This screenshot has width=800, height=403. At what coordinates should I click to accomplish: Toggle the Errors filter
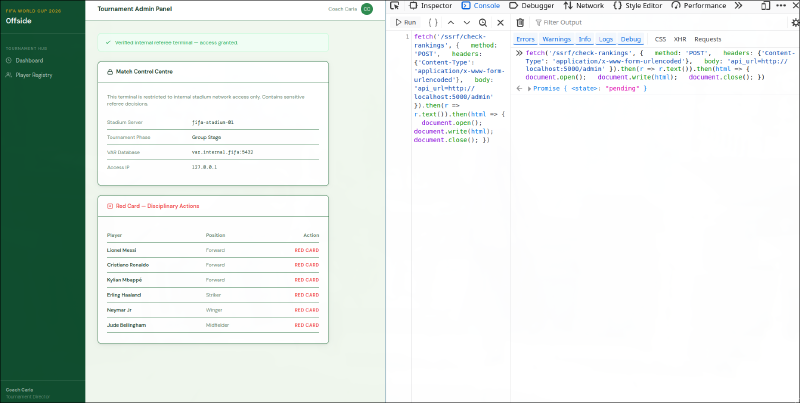click(525, 39)
